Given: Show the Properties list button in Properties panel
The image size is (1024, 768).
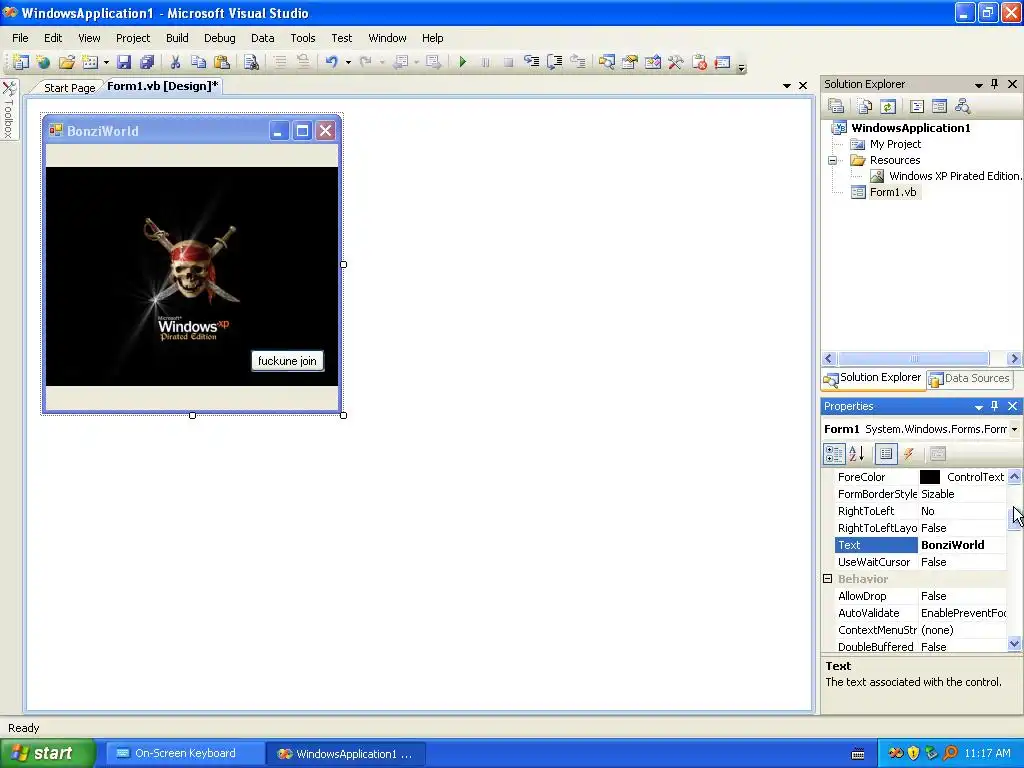Looking at the screenshot, I should click(x=886, y=454).
